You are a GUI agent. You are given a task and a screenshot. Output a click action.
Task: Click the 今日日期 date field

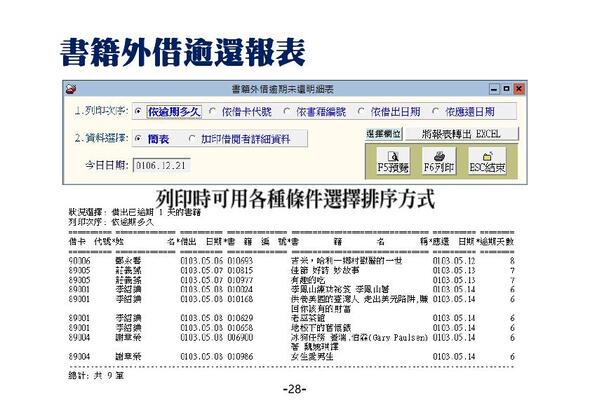(x=161, y=166)
